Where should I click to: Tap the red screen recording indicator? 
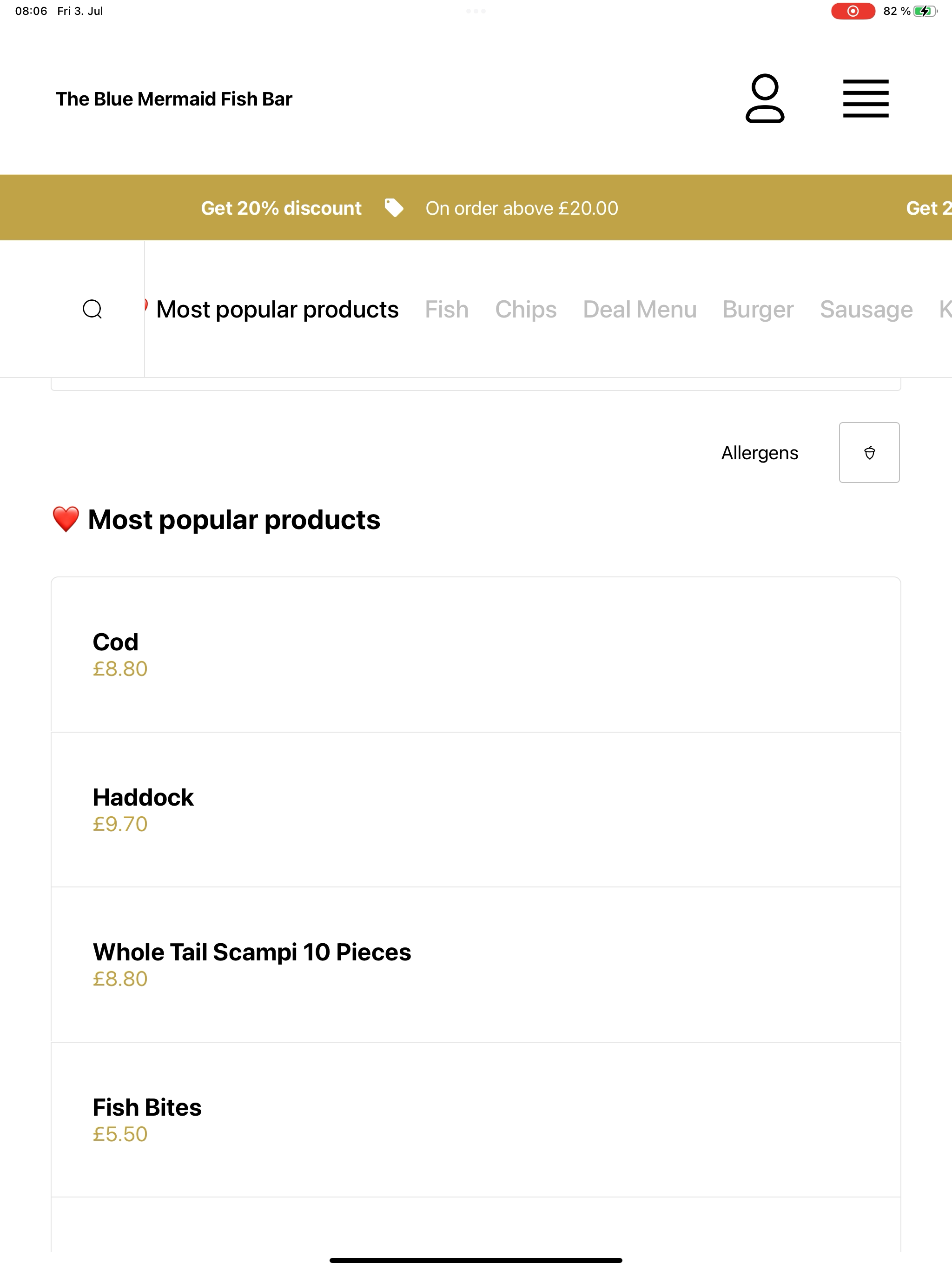pyautogui.click(x=853, y=11)
